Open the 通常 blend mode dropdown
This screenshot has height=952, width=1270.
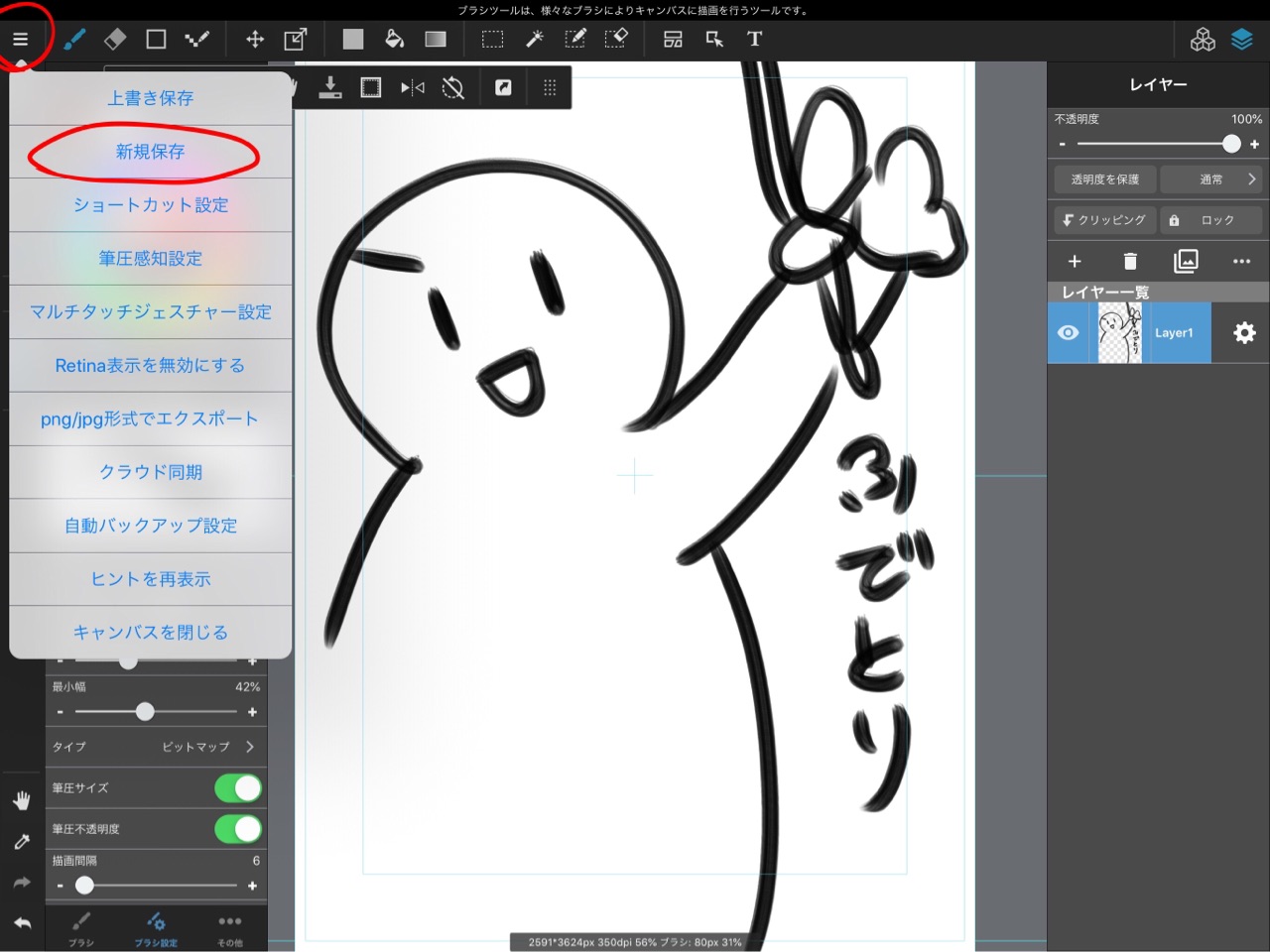tap(1210, 179)
